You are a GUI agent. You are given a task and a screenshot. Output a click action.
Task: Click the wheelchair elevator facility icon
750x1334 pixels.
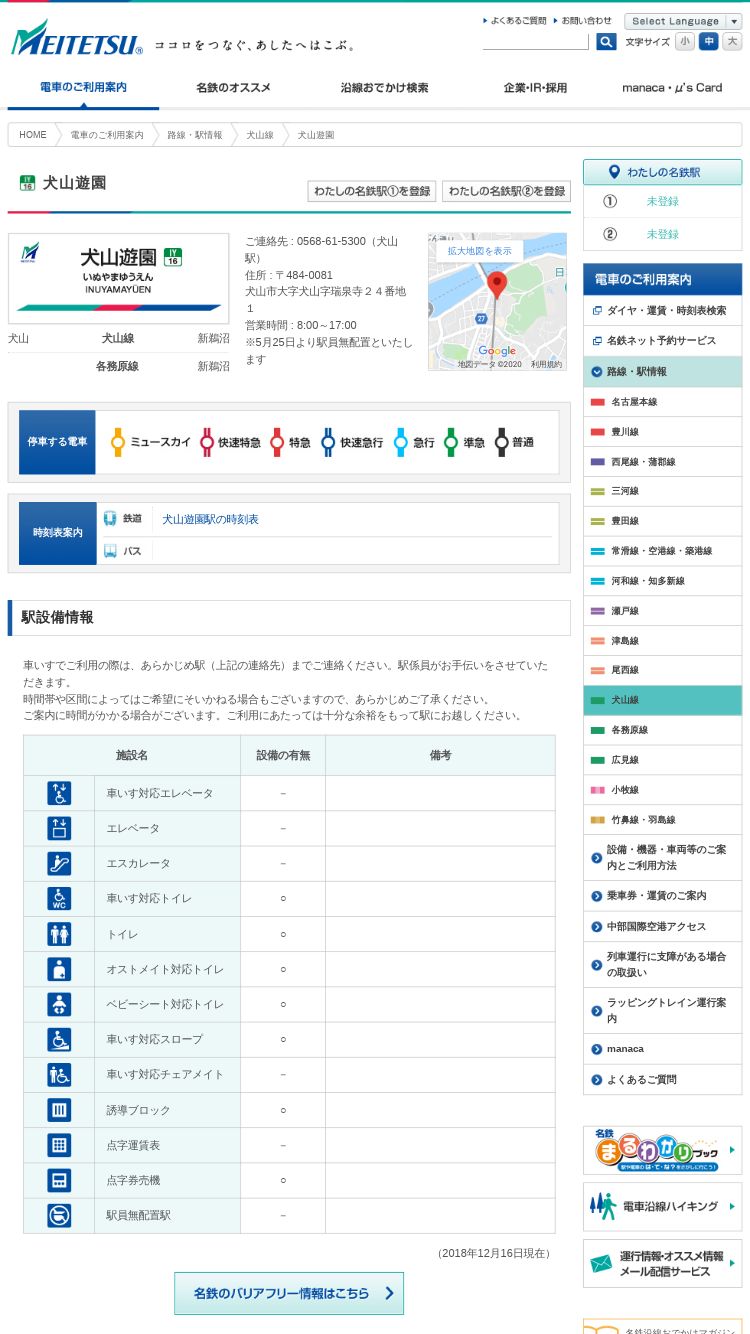pyautogui.click(x=59, y=793)
